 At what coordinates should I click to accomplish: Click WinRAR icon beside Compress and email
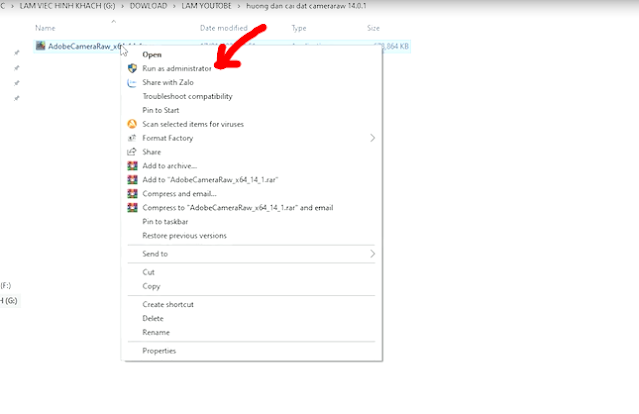[x=132, y=194]
